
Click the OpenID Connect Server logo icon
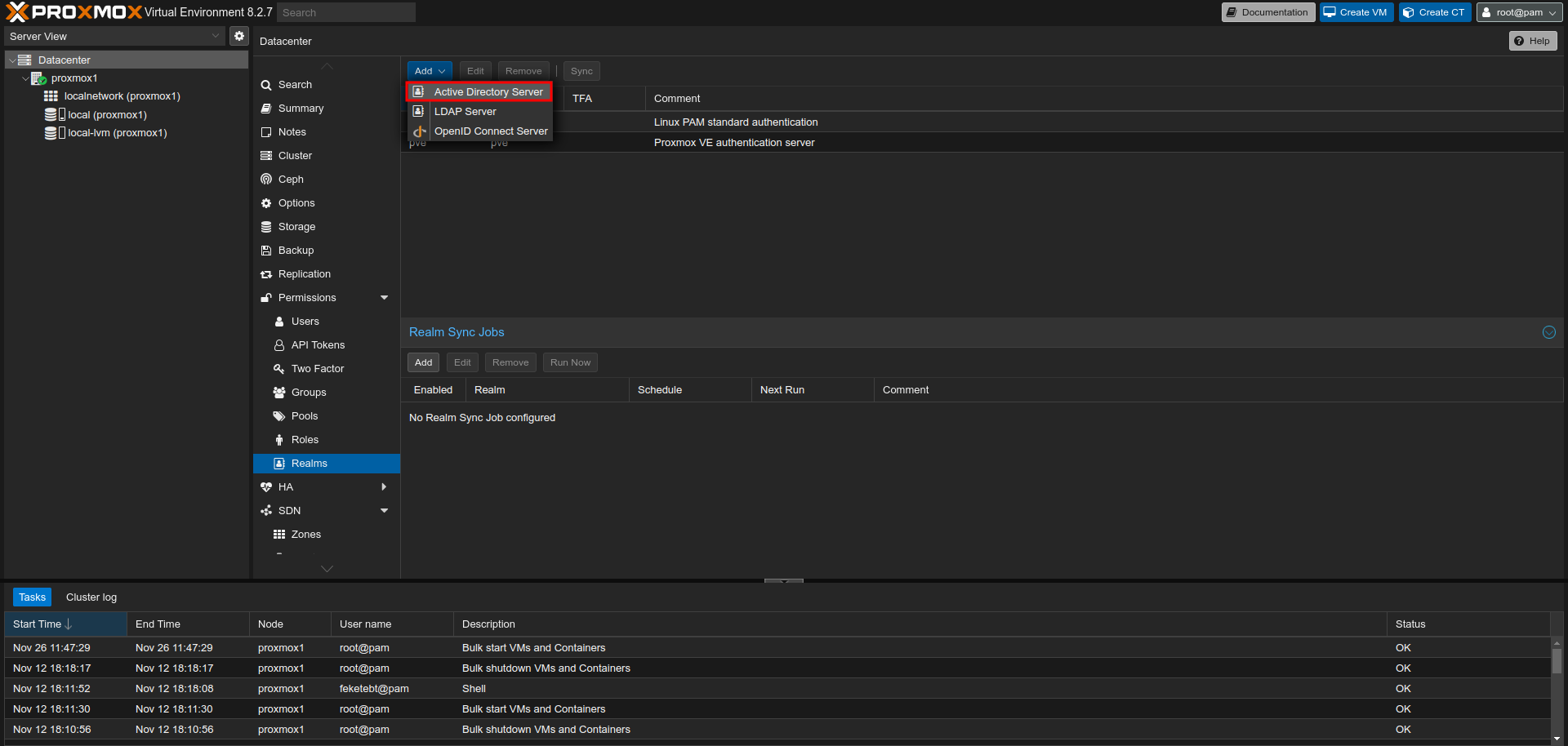click(x=419, y=131)
